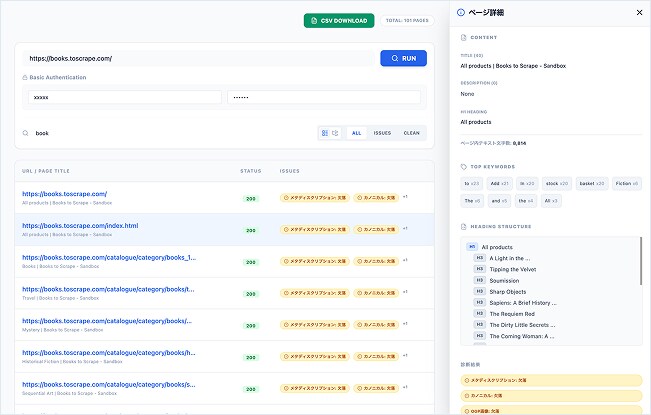Open the catalogue/category/books_1... link
Screen dimensions: 651x415
(x=109, y=257)
